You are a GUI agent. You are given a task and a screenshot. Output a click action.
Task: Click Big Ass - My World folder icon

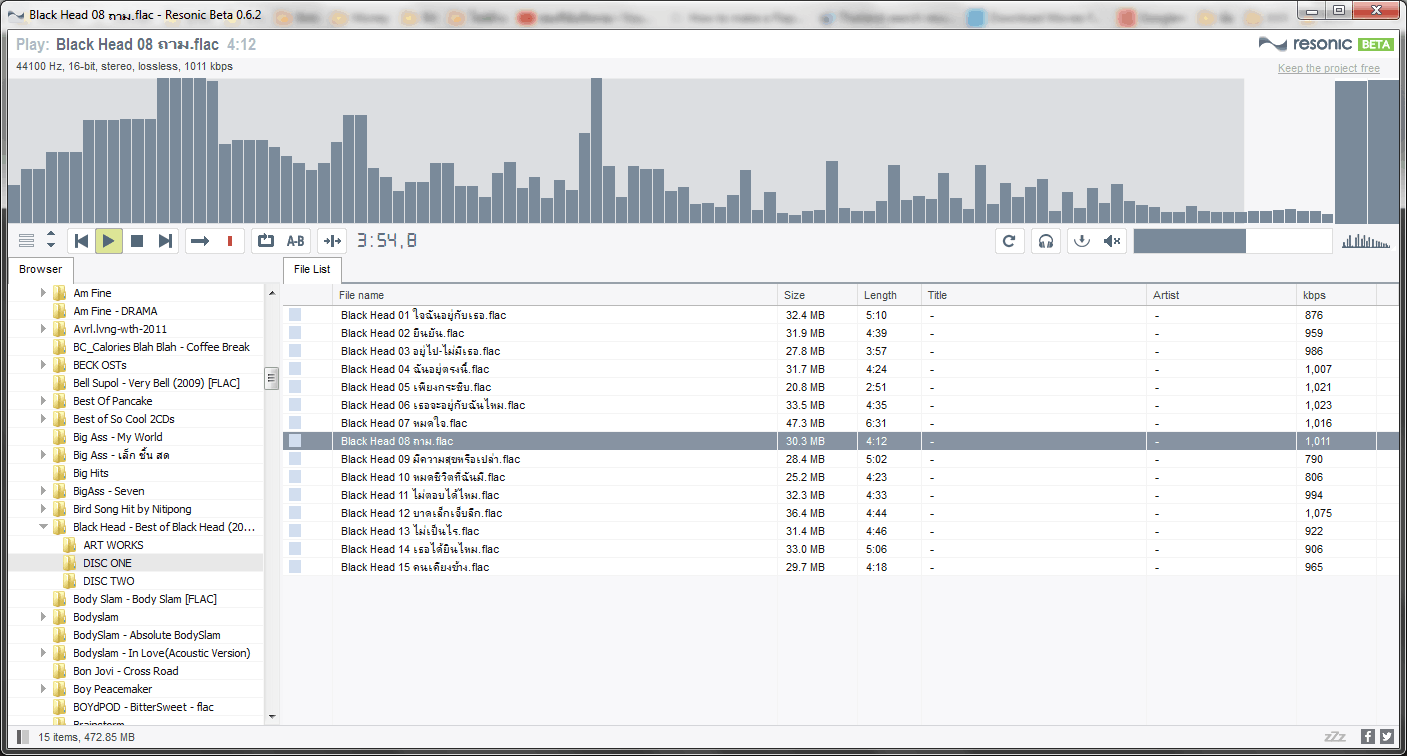[x=60, y=437]
